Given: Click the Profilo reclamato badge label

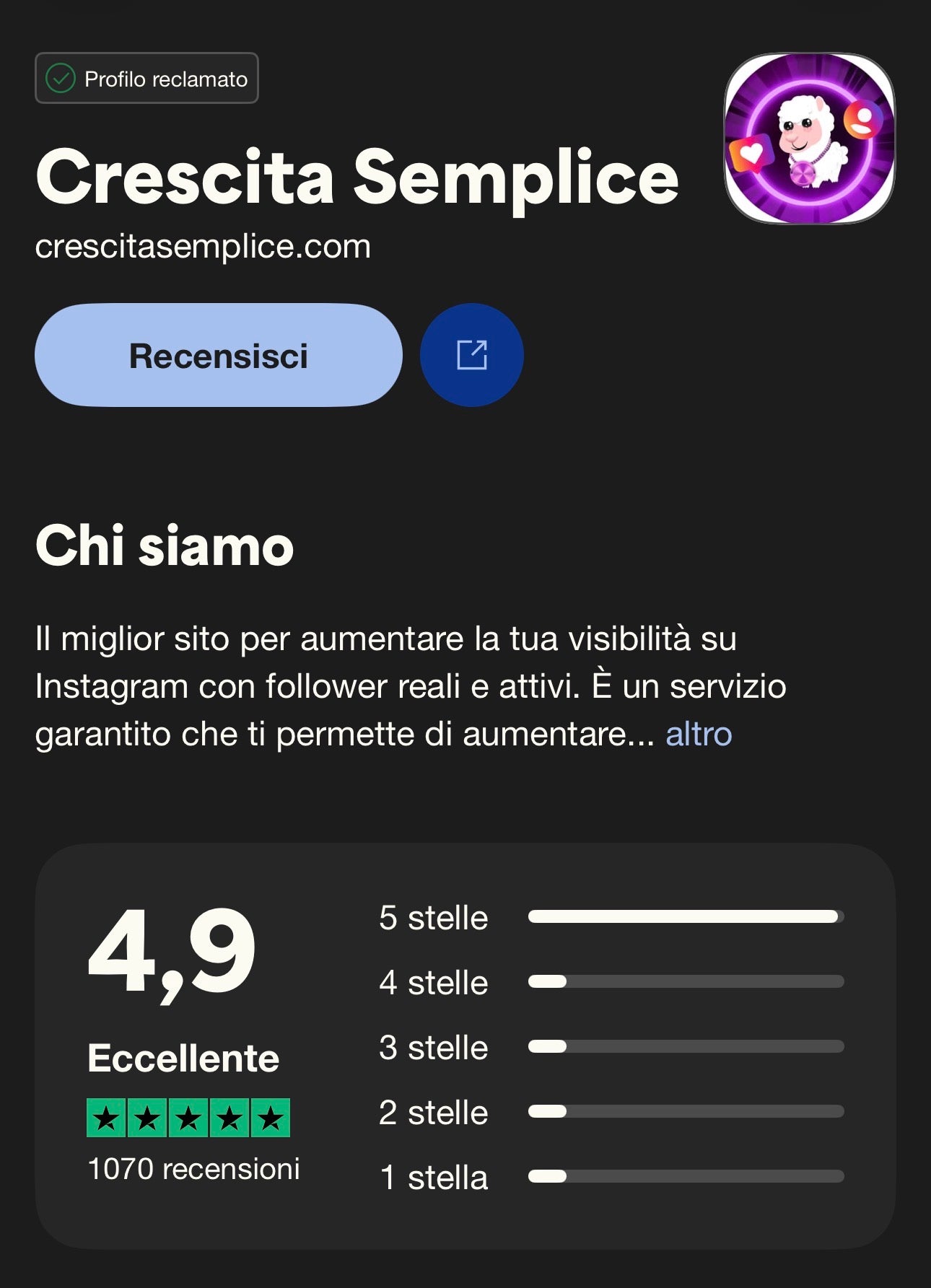Looking at the screenshot, I should [165, 79].
